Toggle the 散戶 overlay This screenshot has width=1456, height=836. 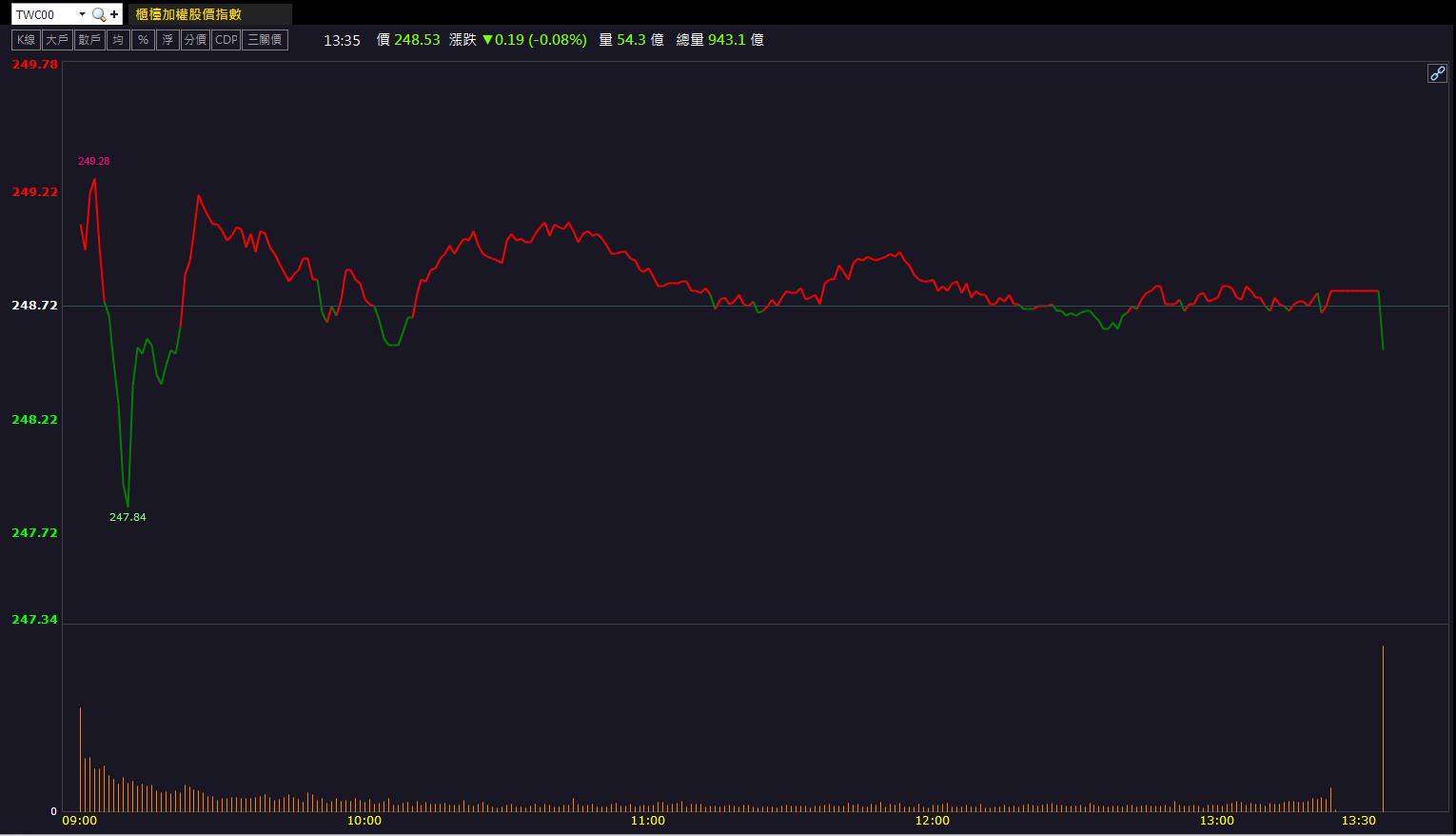pyautogui.click(x=89, y=40)
